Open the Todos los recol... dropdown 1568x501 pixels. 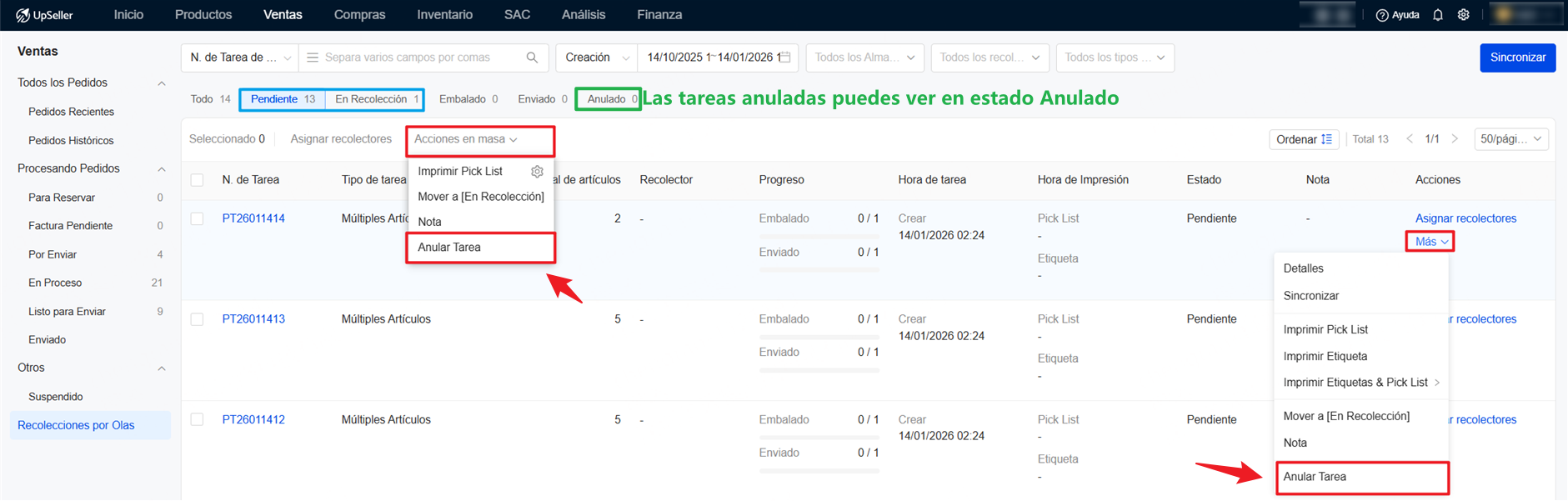[x=990, y=58]
